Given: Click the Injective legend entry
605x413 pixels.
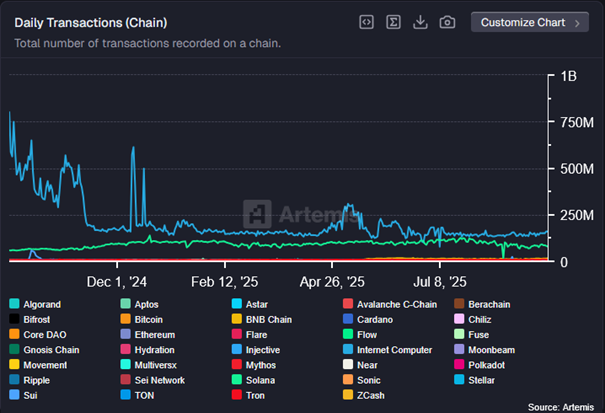Looking at the screenshot, I should 256,350.
